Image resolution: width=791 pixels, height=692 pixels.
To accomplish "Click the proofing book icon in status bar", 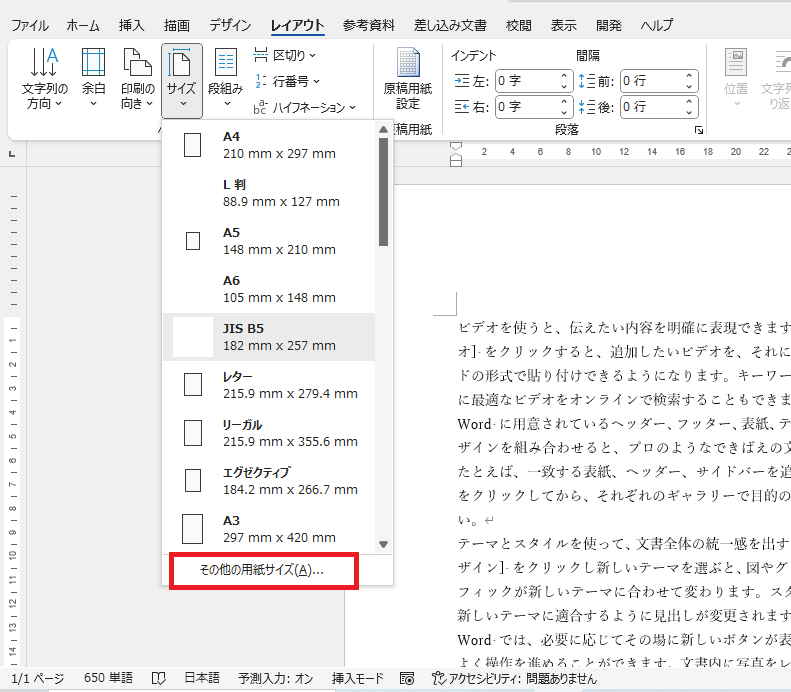I will tap(159, 678).
